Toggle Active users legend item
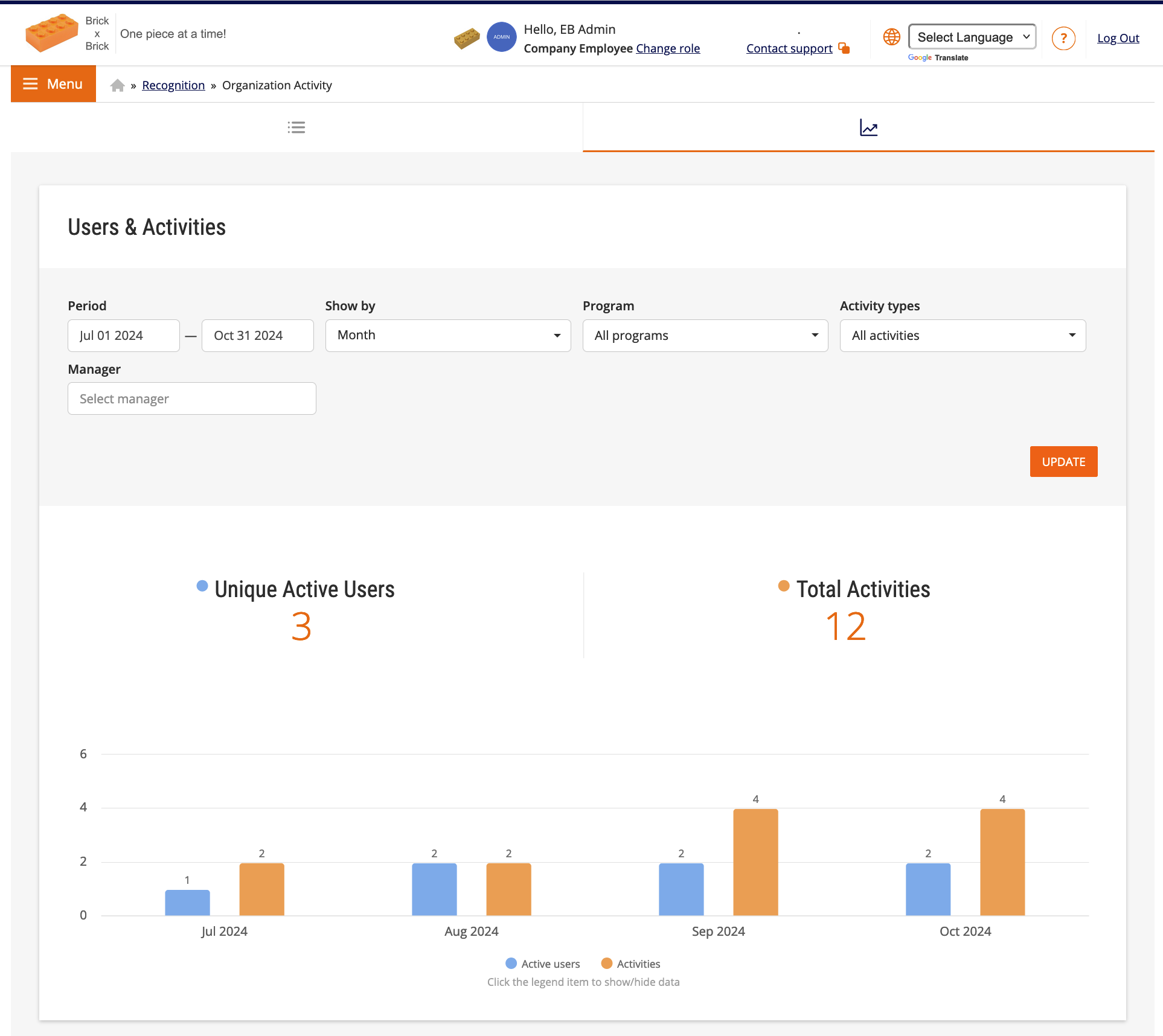The height and width of the screenshot is (1036, 1163). (x=542, y=964)
